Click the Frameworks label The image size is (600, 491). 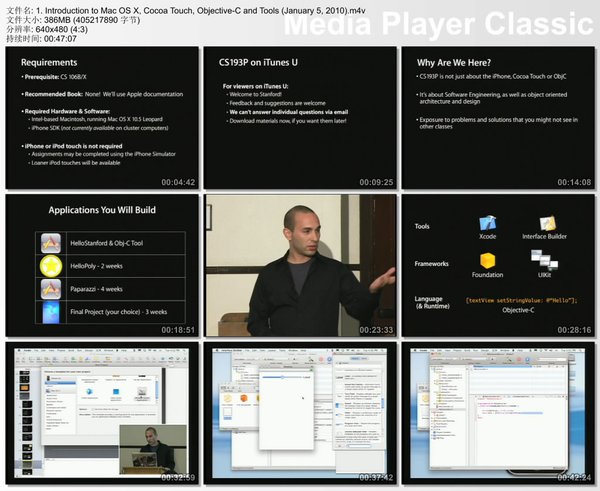point(432,264)
